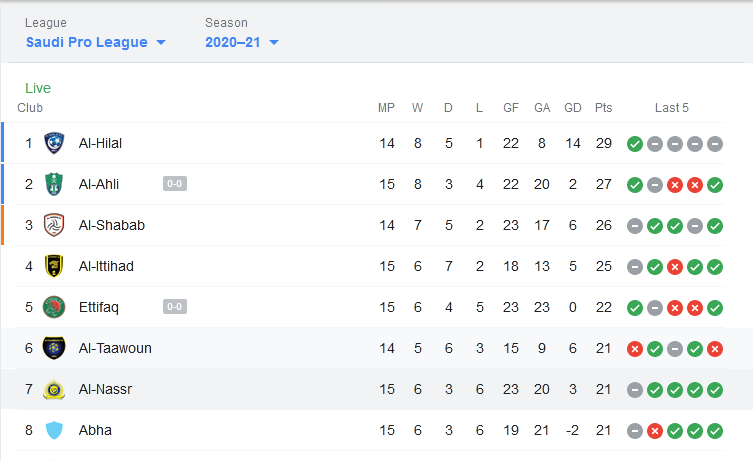Click the 0-0 live score badge beside Ettifaq
Screen dimensions: 753x460
tap(175, 307)
